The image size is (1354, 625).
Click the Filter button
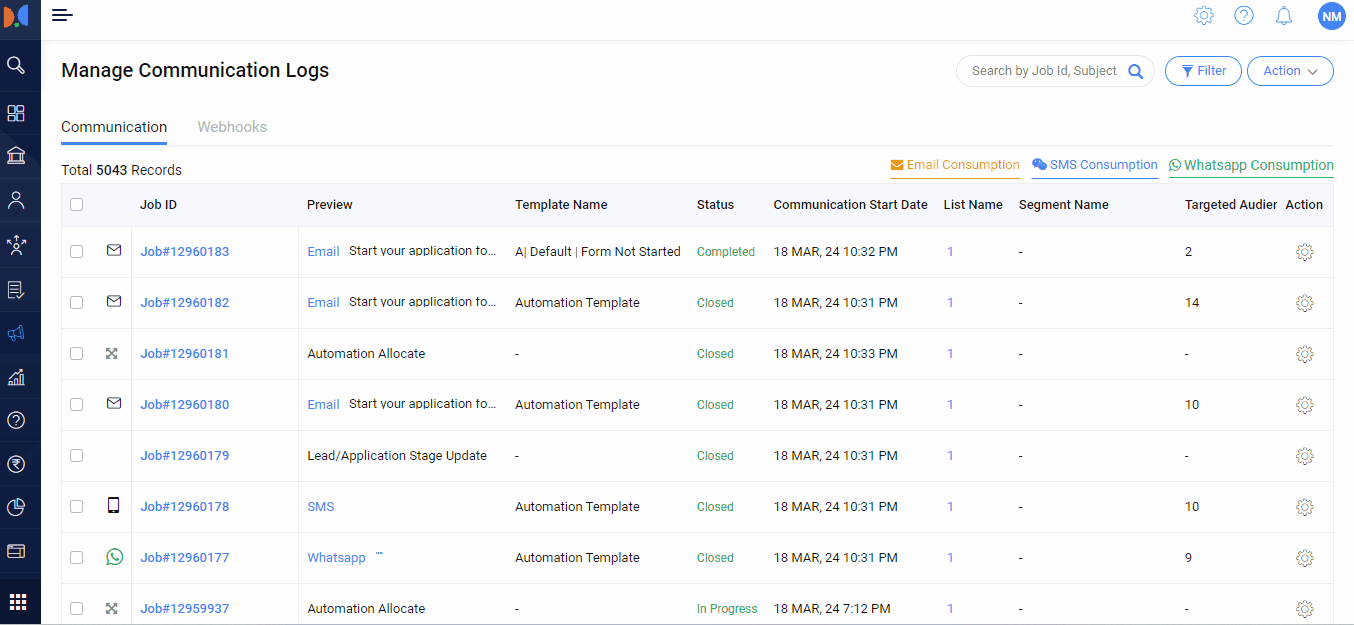click(1203, 71)
